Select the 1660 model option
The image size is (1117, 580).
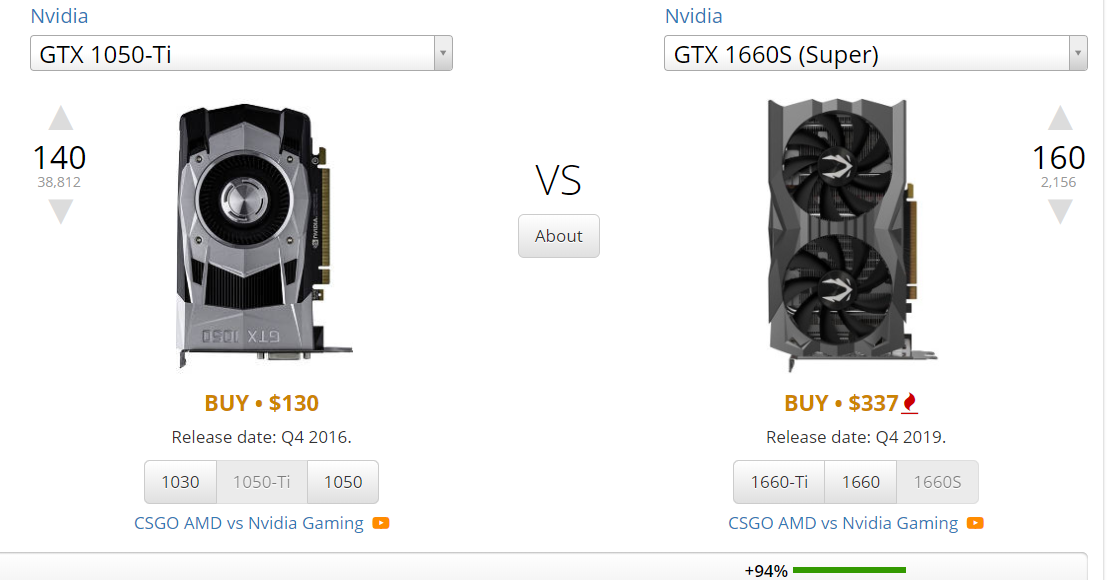(x=861, y=482)
